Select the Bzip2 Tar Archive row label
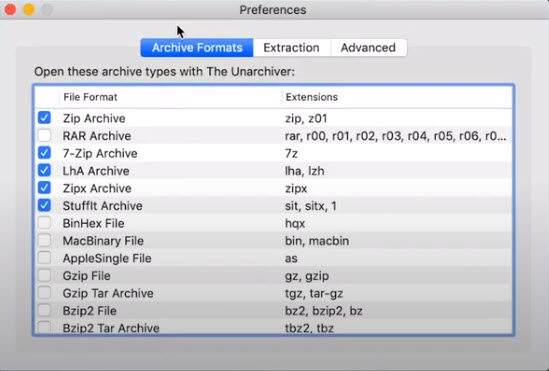Image resolution: width=549 pixels, height=371 pixels. [111, 328]
